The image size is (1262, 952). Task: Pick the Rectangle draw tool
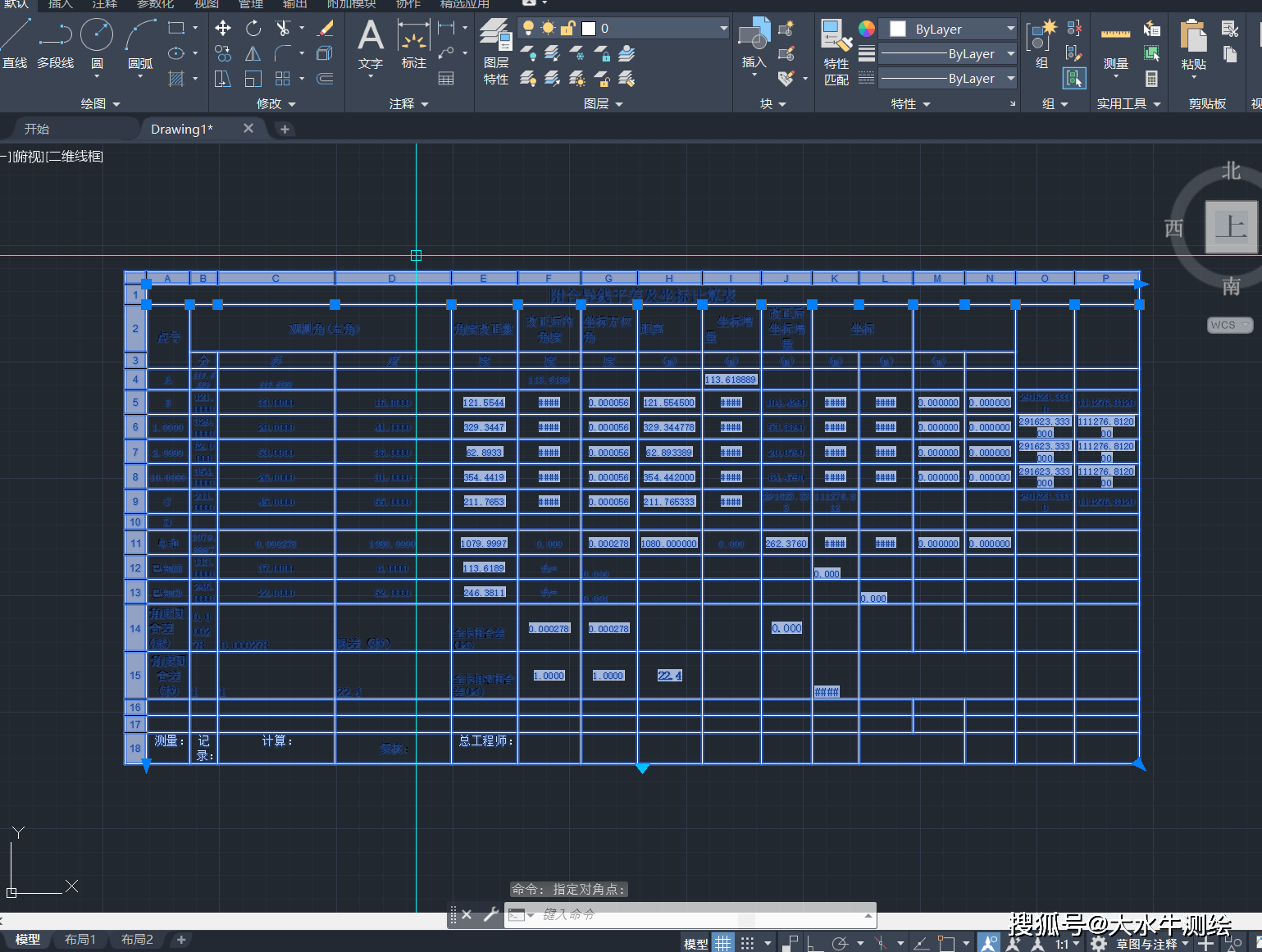(176, 28)
